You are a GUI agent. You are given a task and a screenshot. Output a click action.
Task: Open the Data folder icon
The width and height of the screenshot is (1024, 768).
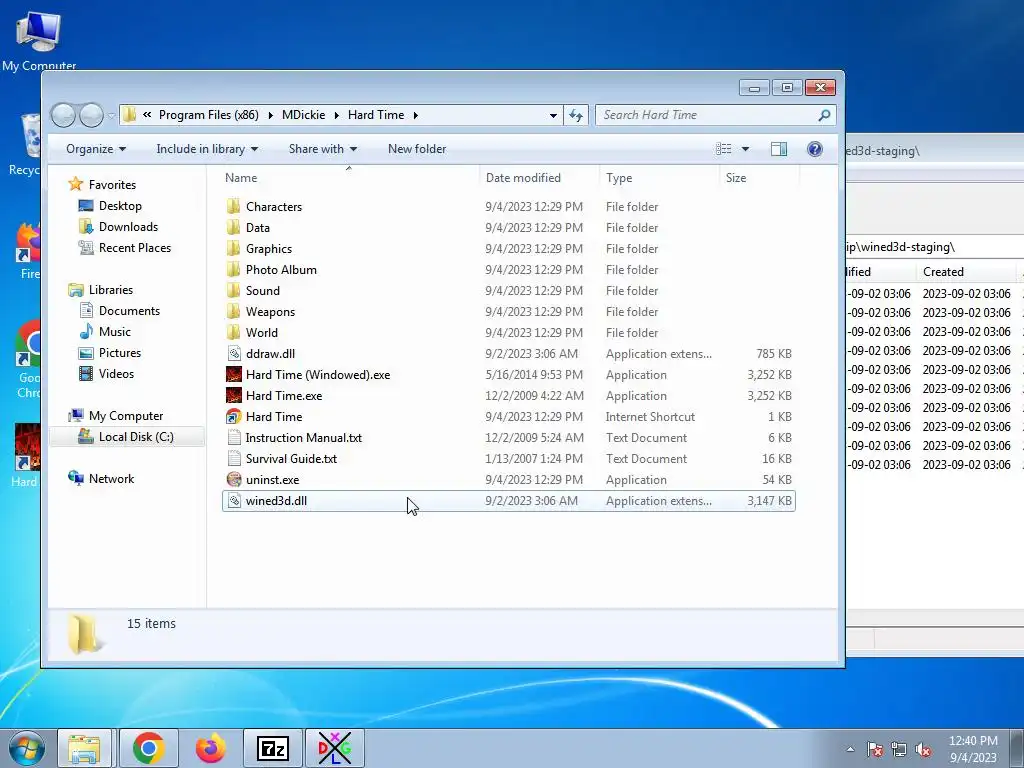(x=234, y=228)
